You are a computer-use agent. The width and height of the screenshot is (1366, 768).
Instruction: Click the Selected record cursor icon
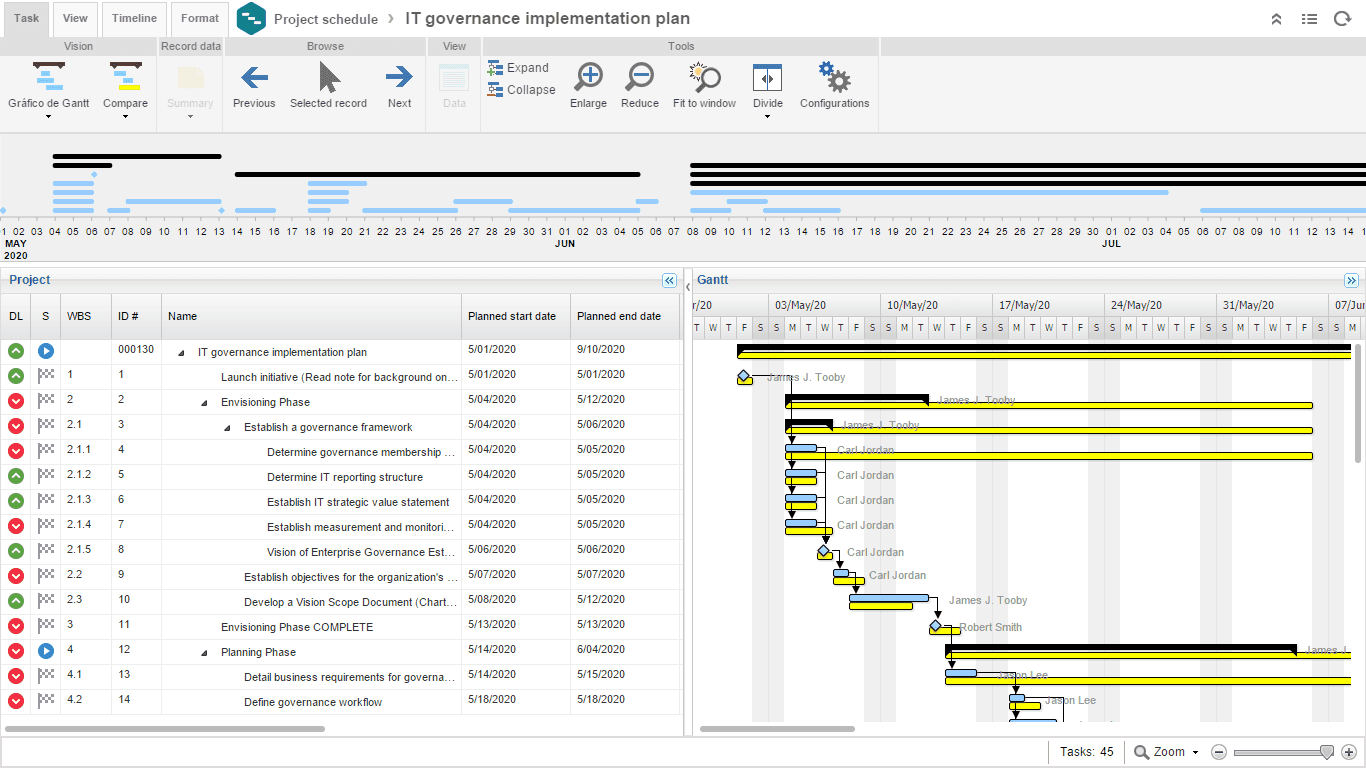[328, 77]
